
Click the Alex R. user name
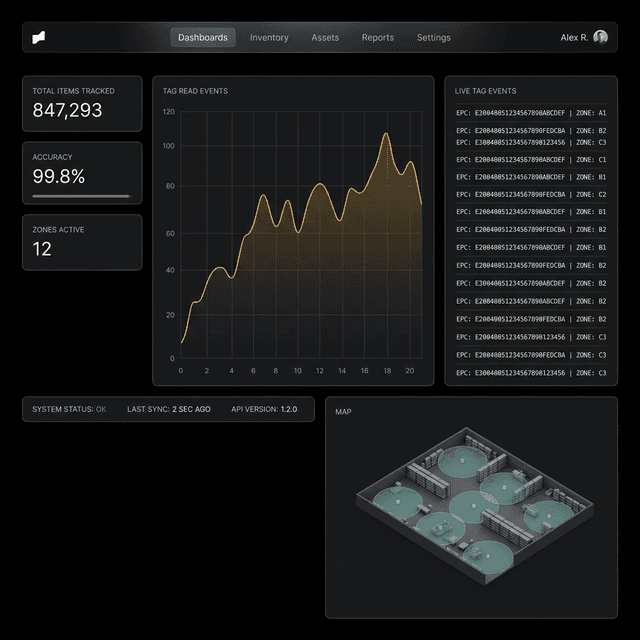574,38
